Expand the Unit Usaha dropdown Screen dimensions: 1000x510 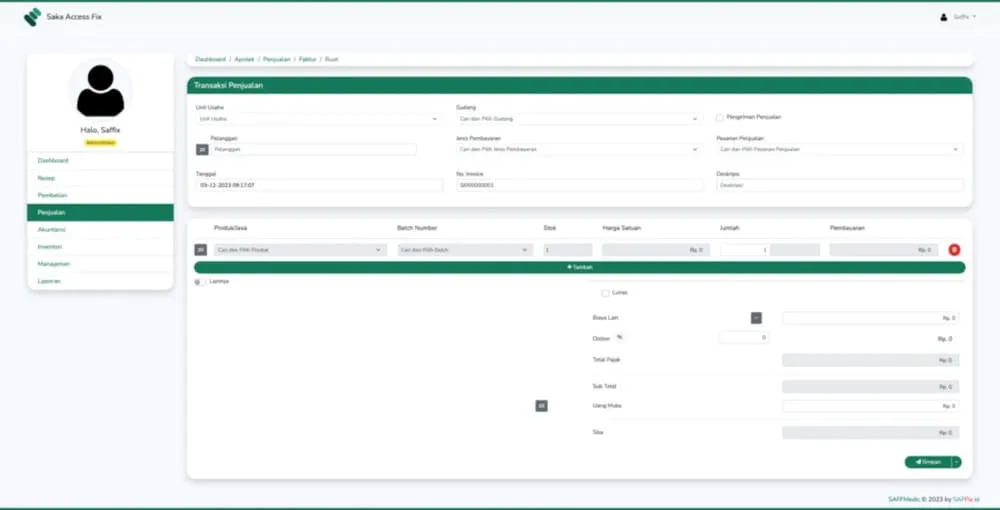(x=318, y=118)
